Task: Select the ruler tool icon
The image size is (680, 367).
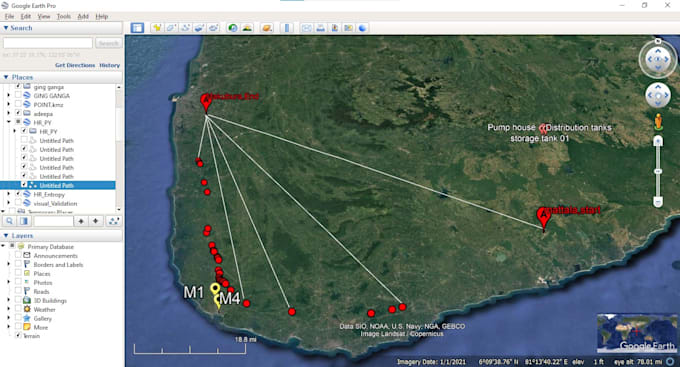Action: click(287, 28)
